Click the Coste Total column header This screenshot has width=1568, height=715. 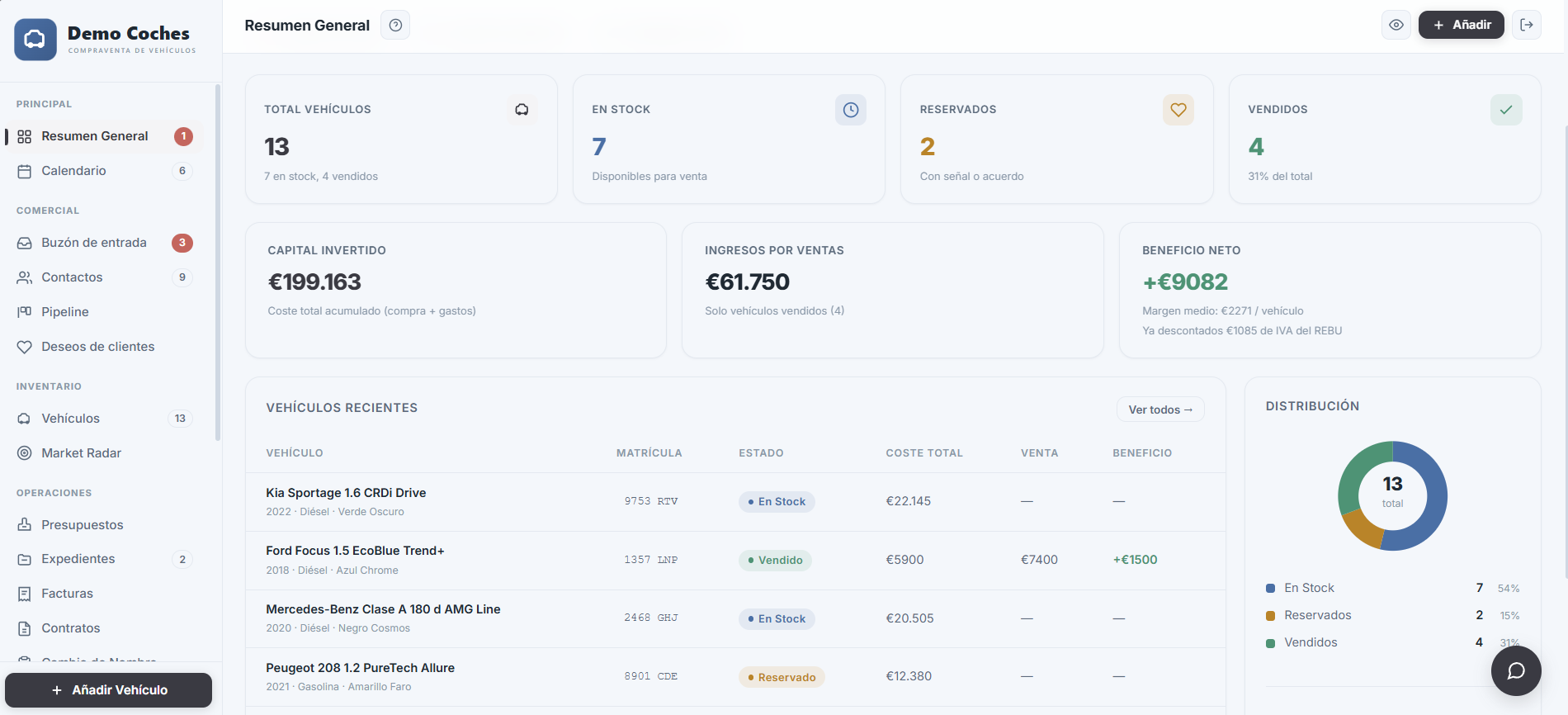click(x=924, y=453)
